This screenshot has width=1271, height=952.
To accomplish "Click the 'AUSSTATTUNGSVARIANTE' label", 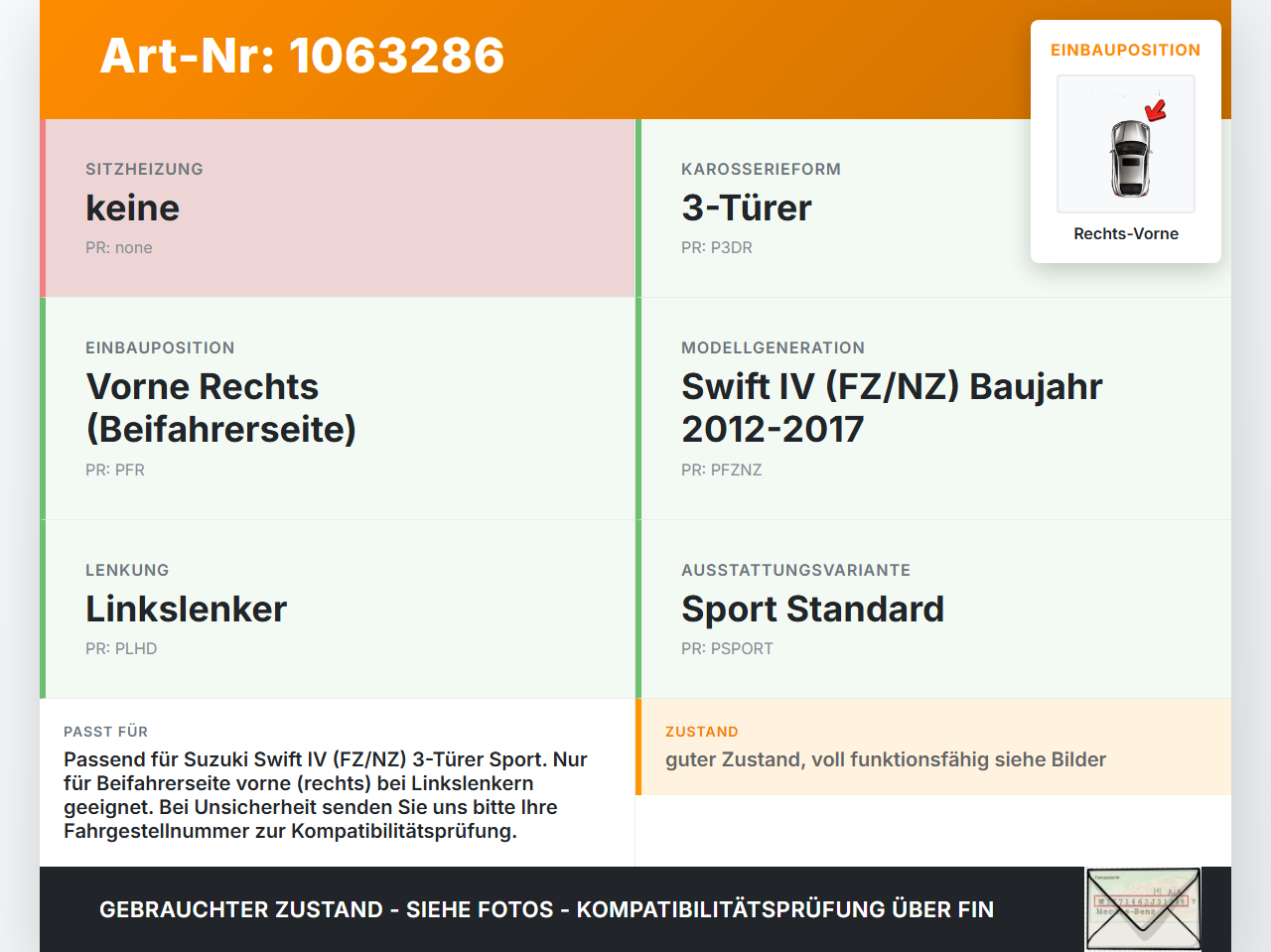I will [795, 570].
